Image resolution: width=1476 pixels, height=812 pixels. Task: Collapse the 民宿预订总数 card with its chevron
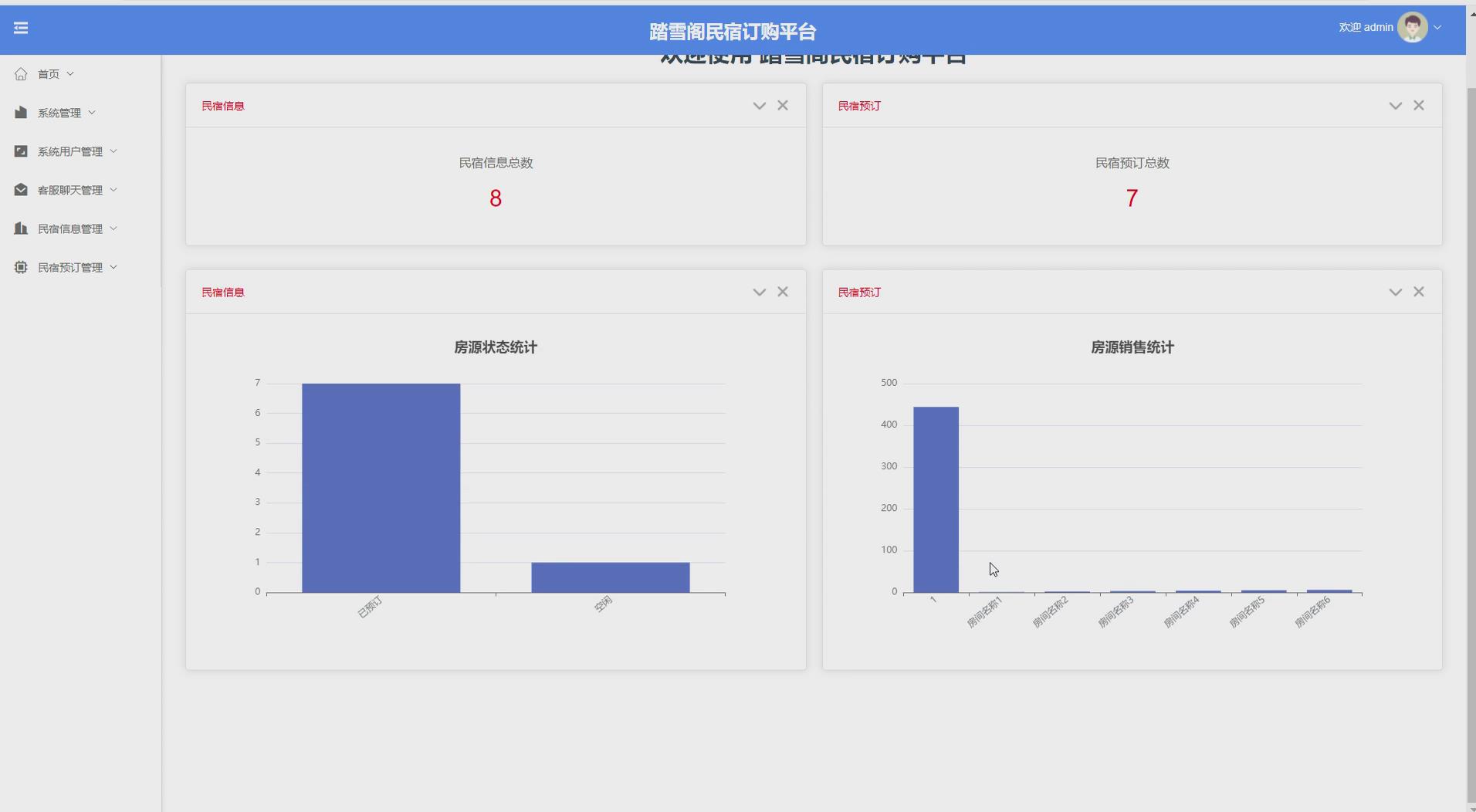1395,106
